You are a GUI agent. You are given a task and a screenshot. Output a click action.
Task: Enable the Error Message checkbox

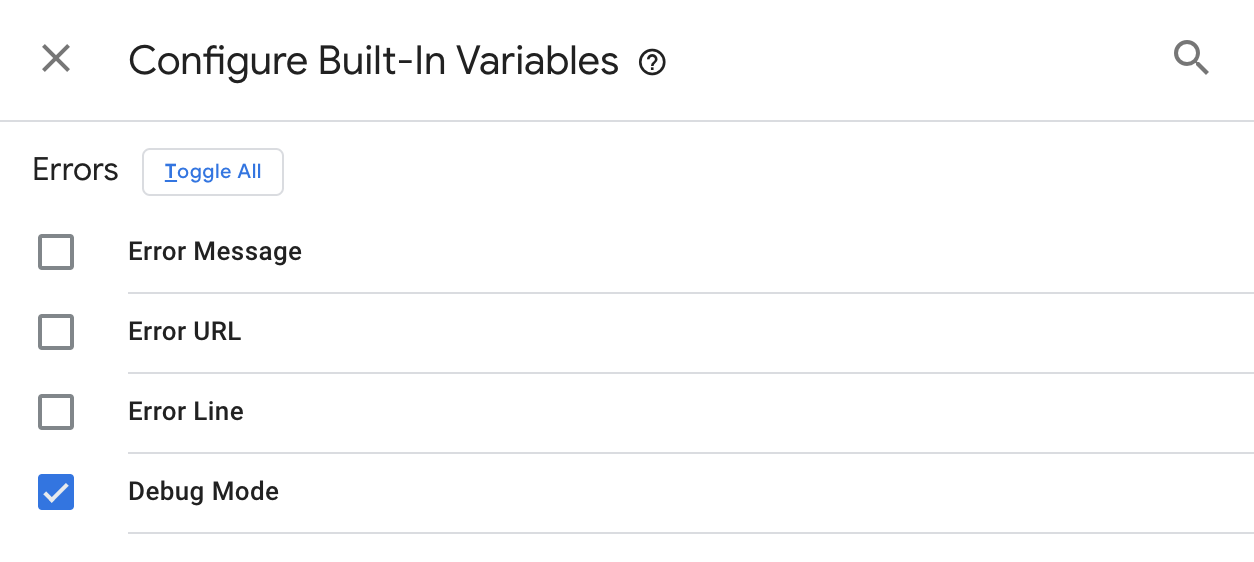click(56, 252)
